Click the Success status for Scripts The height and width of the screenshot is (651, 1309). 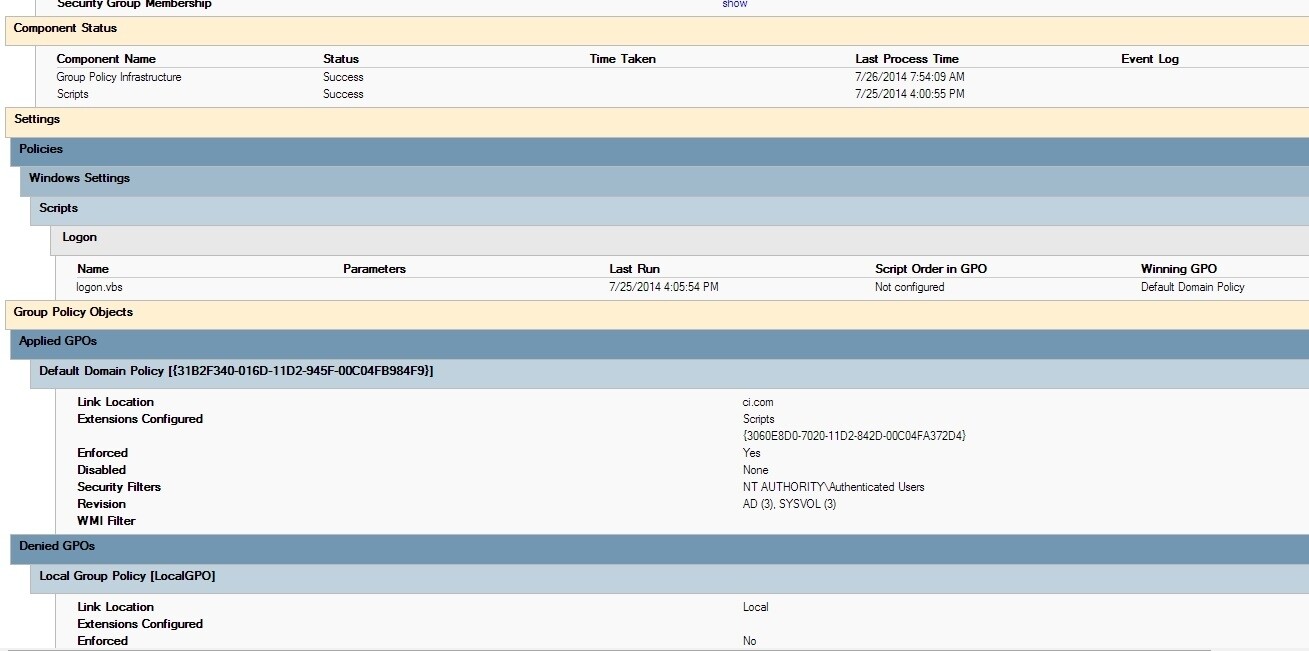[x=343, y=94]
